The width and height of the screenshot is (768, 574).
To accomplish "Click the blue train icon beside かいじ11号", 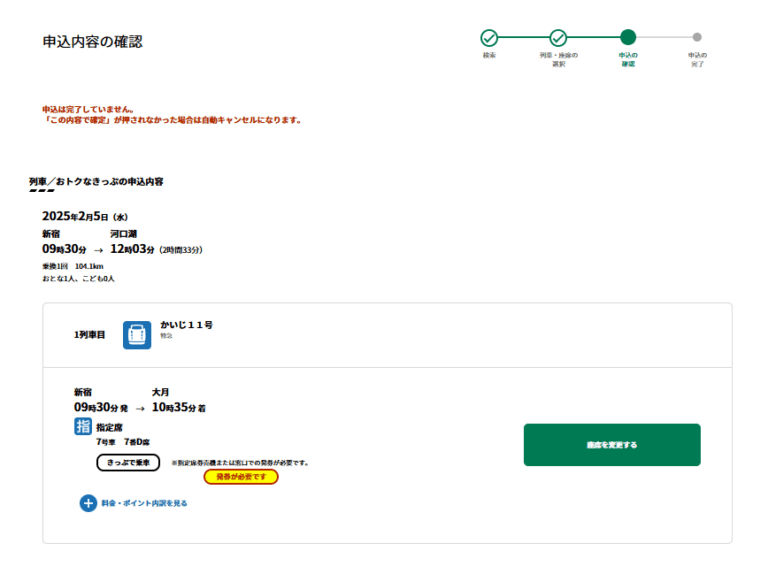I will click(137, 335).
